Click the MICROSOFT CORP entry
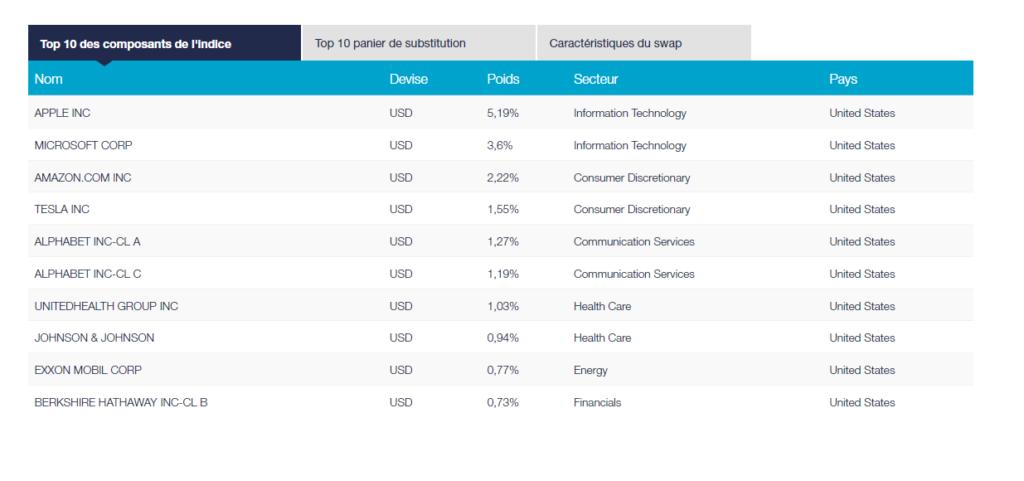 point(83,145)
